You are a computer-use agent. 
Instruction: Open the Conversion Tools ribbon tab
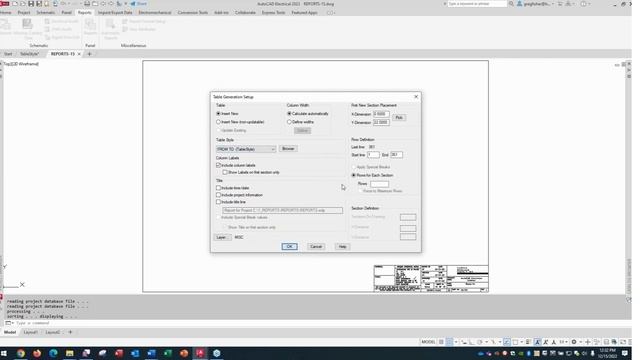point(193,13)
